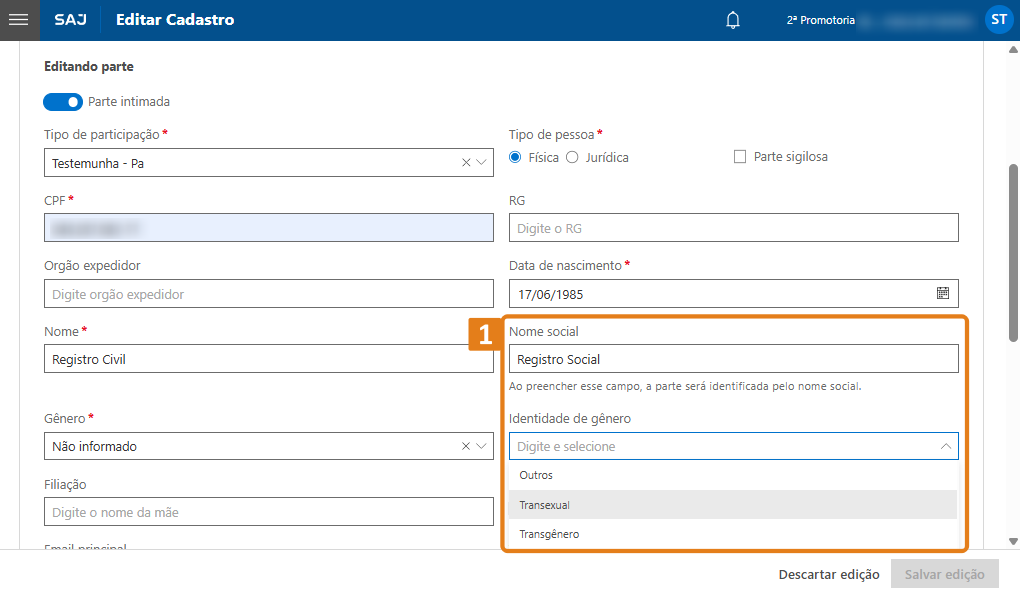The width and height of the screenshot is (1020, 593).
Task: Open the notifications bell
Action: pyautogui.click(x=733, y=20)
